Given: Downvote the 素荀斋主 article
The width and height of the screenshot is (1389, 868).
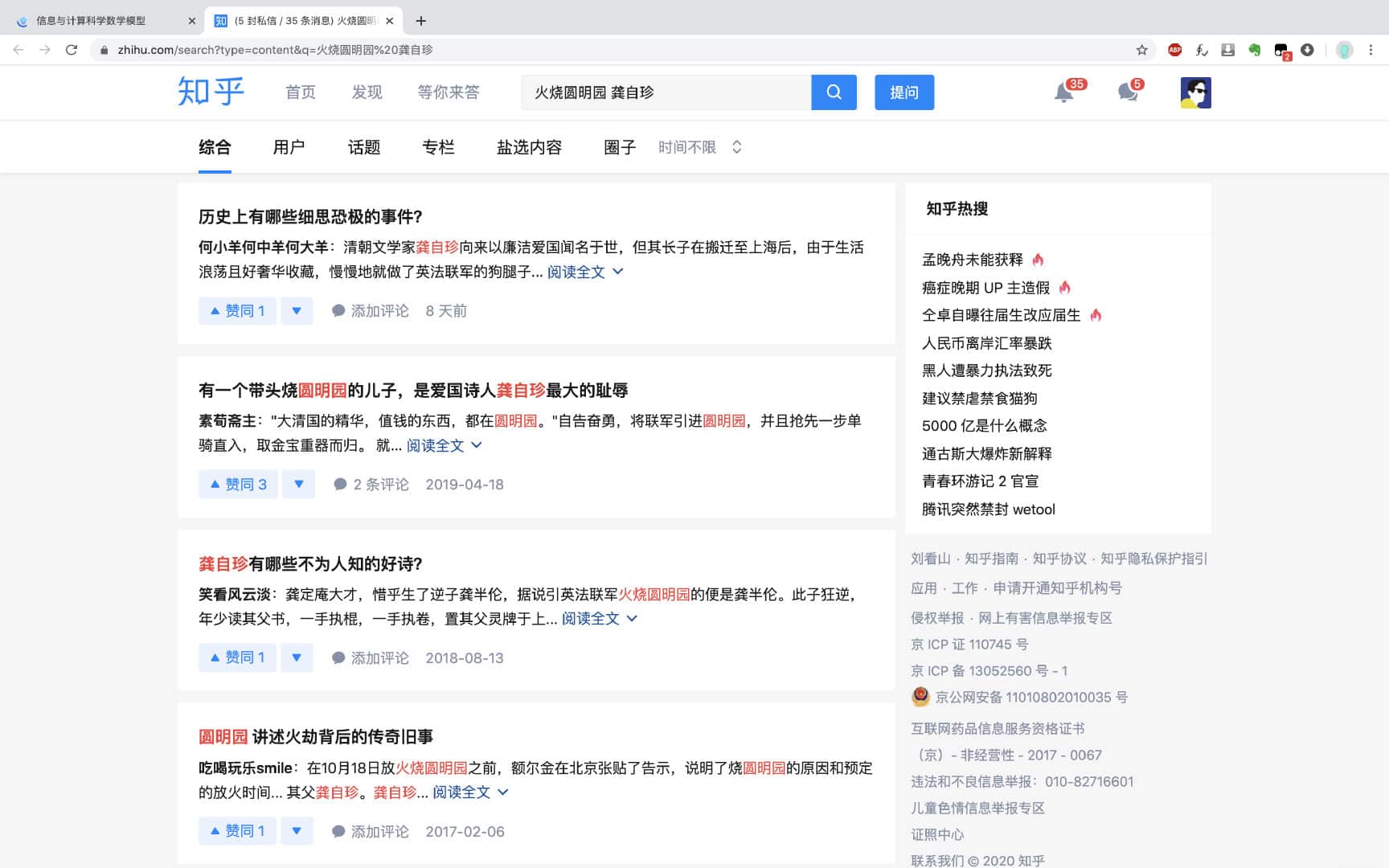Looking at the screenshot, I should [298, 485].
